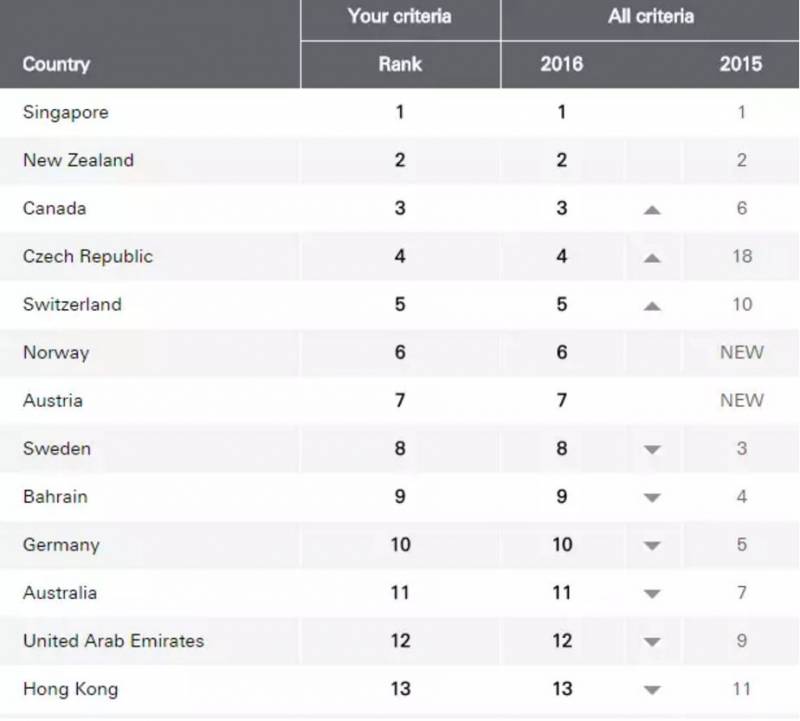Click the down arrow in Germany's row
The width and height of the screenshot is (800, 721).
[x=653, y=545]
